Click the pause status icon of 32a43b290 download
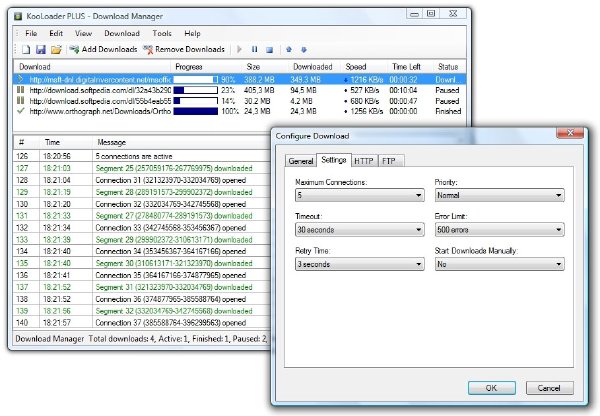The height and width of the screenshot is (416, 600). [x=21, y=90]
